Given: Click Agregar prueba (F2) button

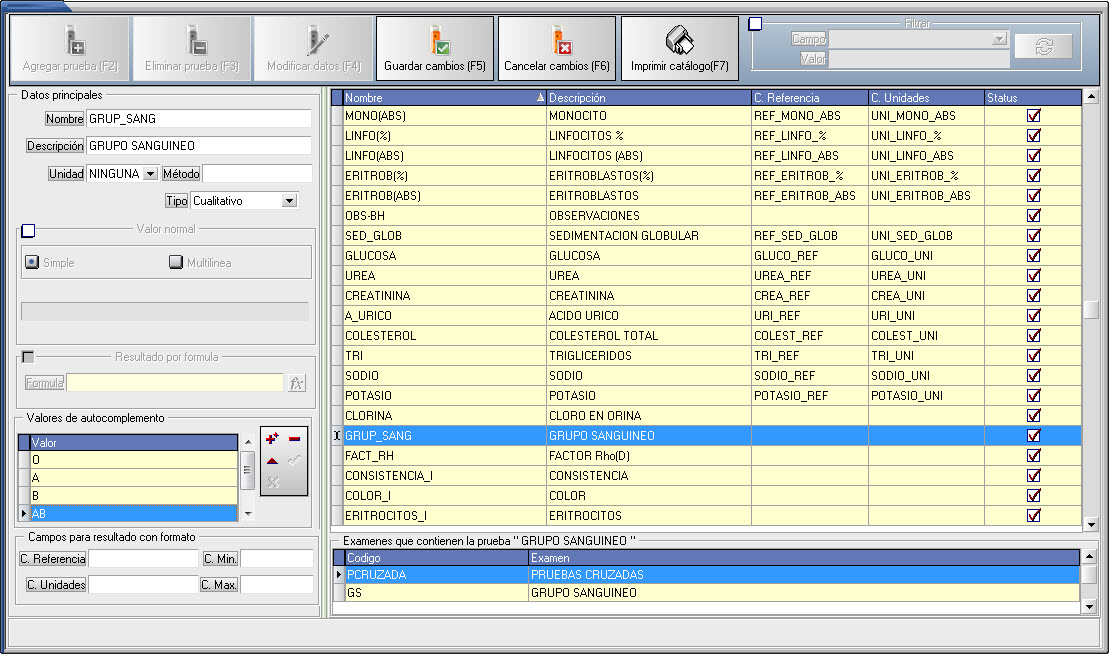Looking at the screenshot, I should [70, 48].
